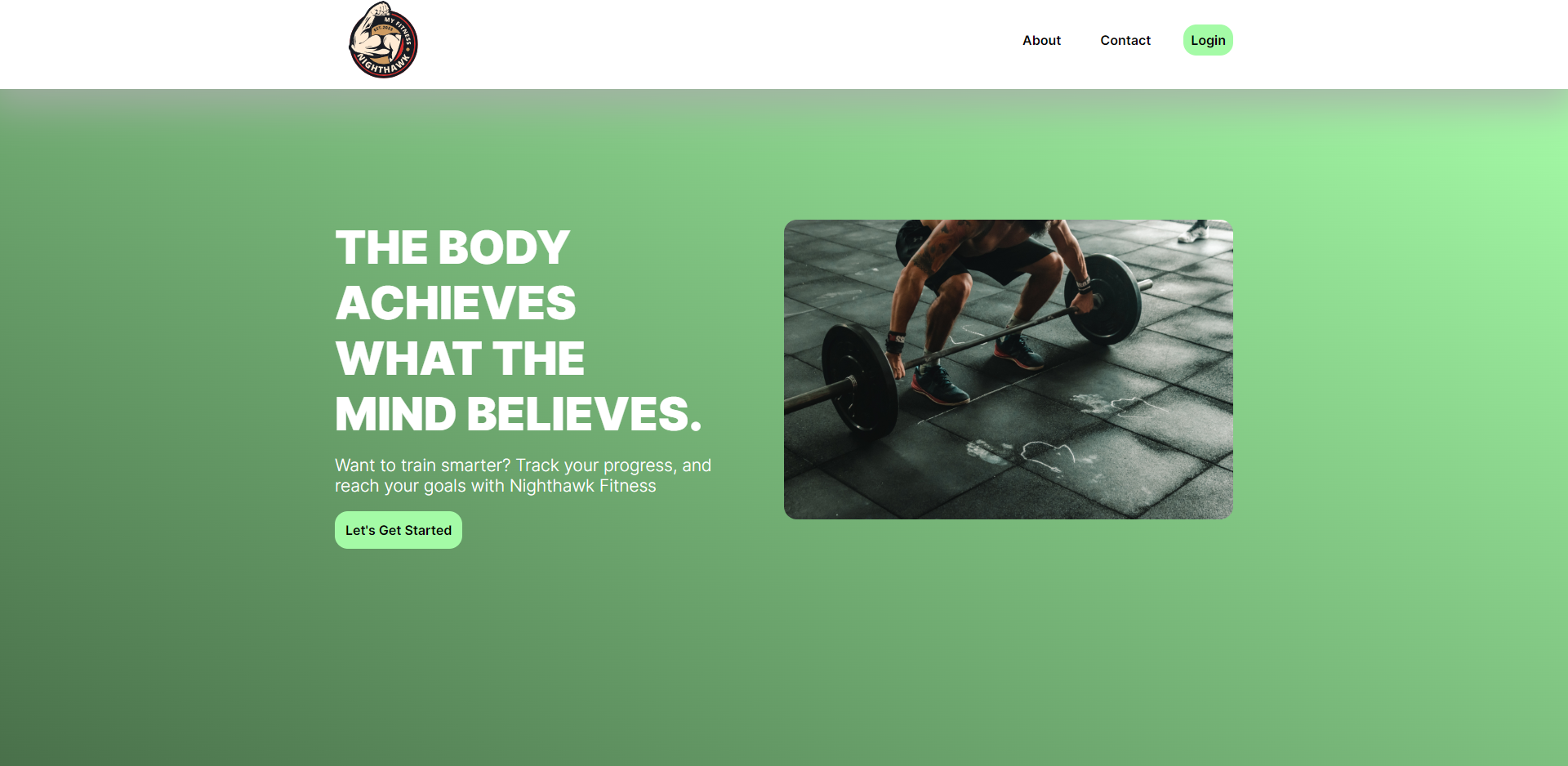Click the Let's Get Started button
The height and width of the screenshot is (766, 1568).
click(x=399, y=530)
